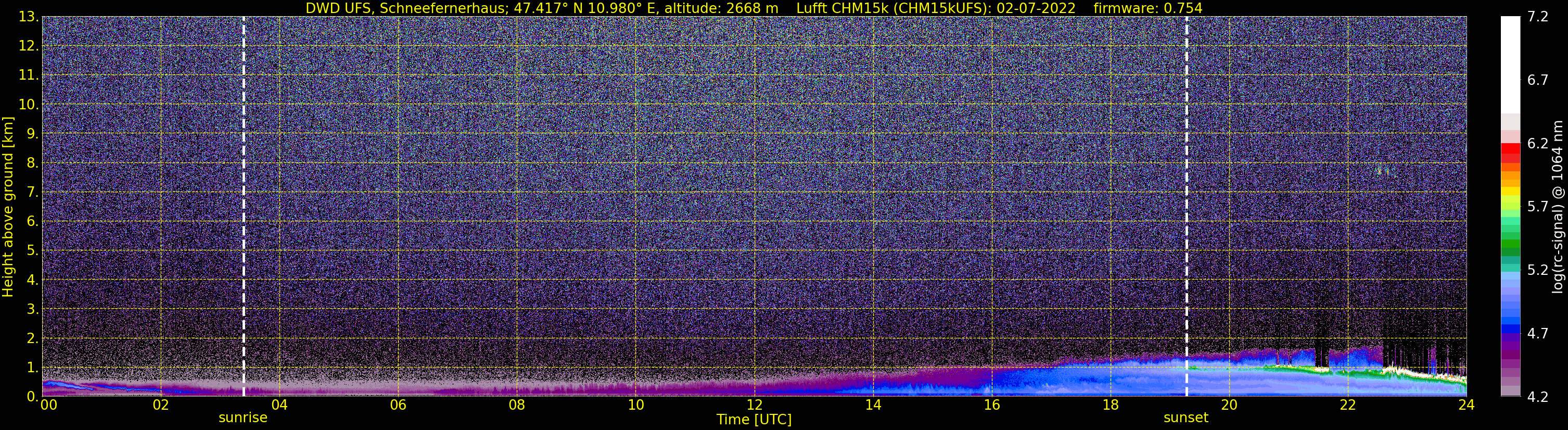This screenshot has height=430, width=1568.
Task: Click the white top section of colorbar
Action: click(x=1510, y=65)
